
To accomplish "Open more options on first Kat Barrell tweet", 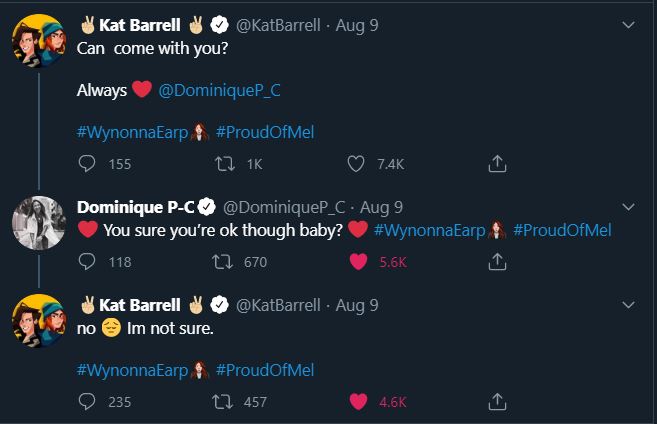I will click(x=628, y=25).
